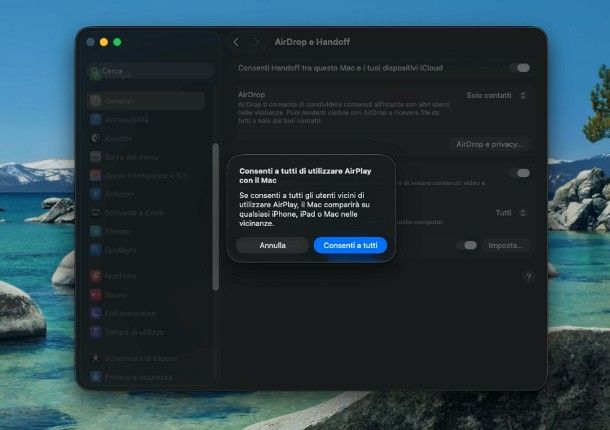Click the yellow minimize button

pyautogui.click(x=104, y=42)
